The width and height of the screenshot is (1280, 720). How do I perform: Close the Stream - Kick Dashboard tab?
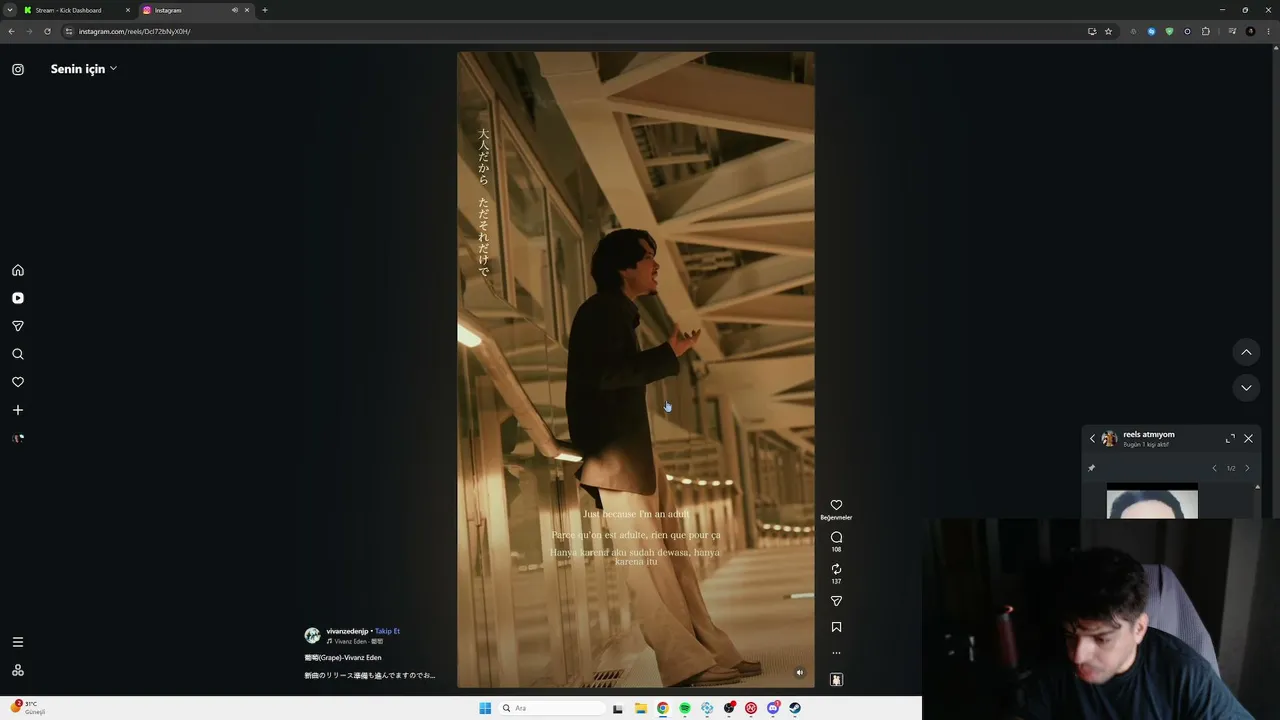click(x=128, y=10)
